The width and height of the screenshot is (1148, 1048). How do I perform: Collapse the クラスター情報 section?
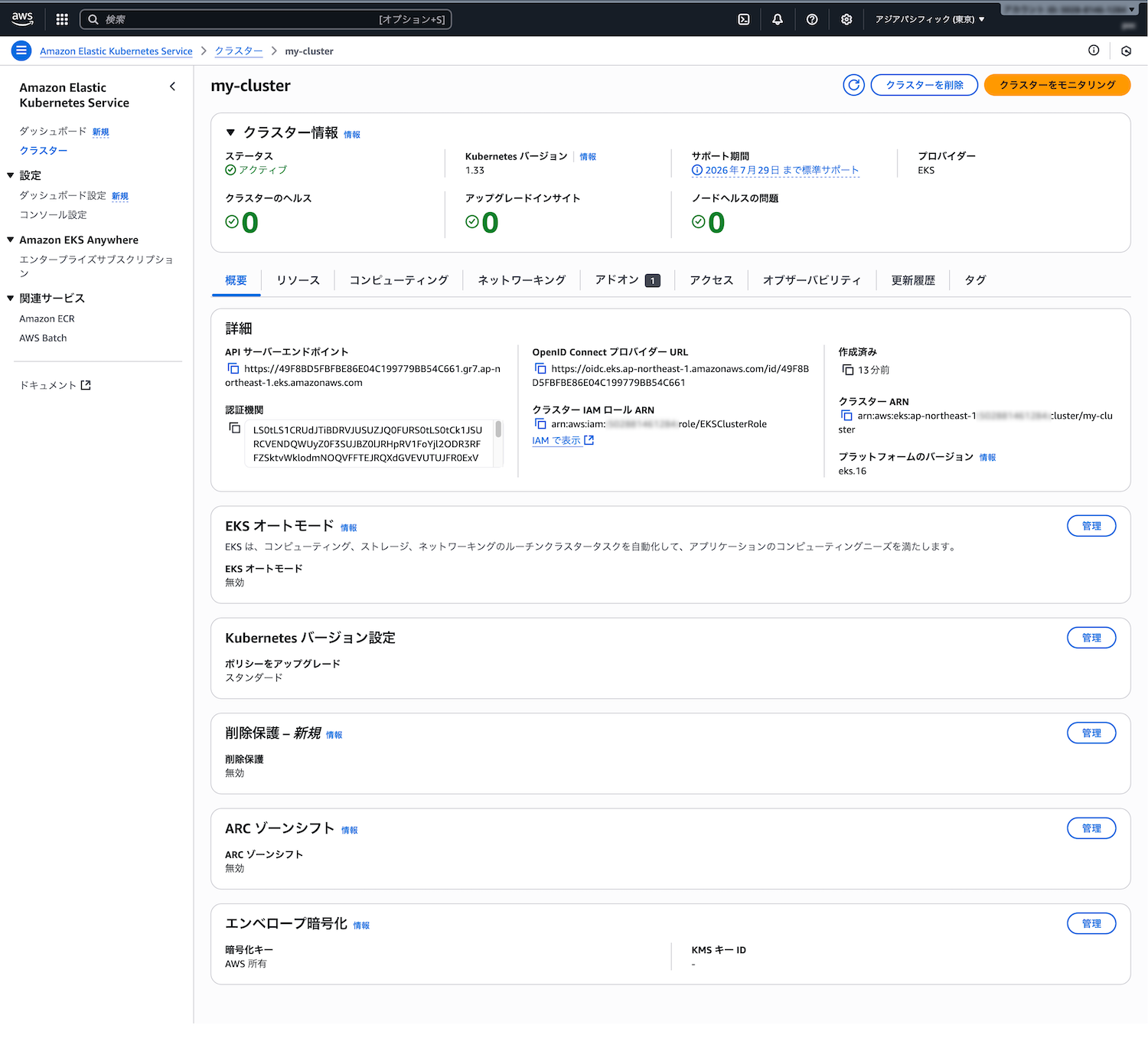click(230, 132)
